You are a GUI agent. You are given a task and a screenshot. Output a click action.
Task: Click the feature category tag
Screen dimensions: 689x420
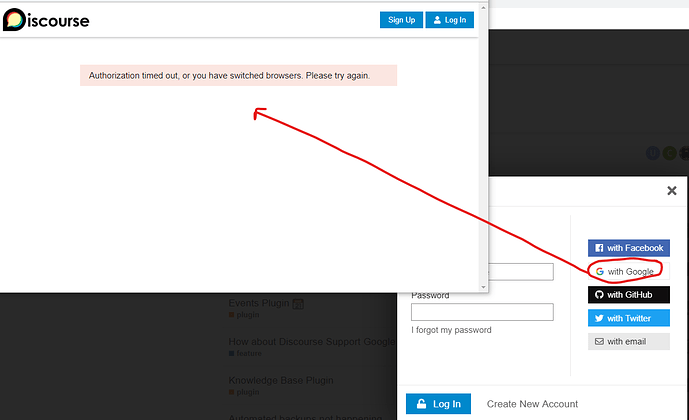(x=245, y=353)
